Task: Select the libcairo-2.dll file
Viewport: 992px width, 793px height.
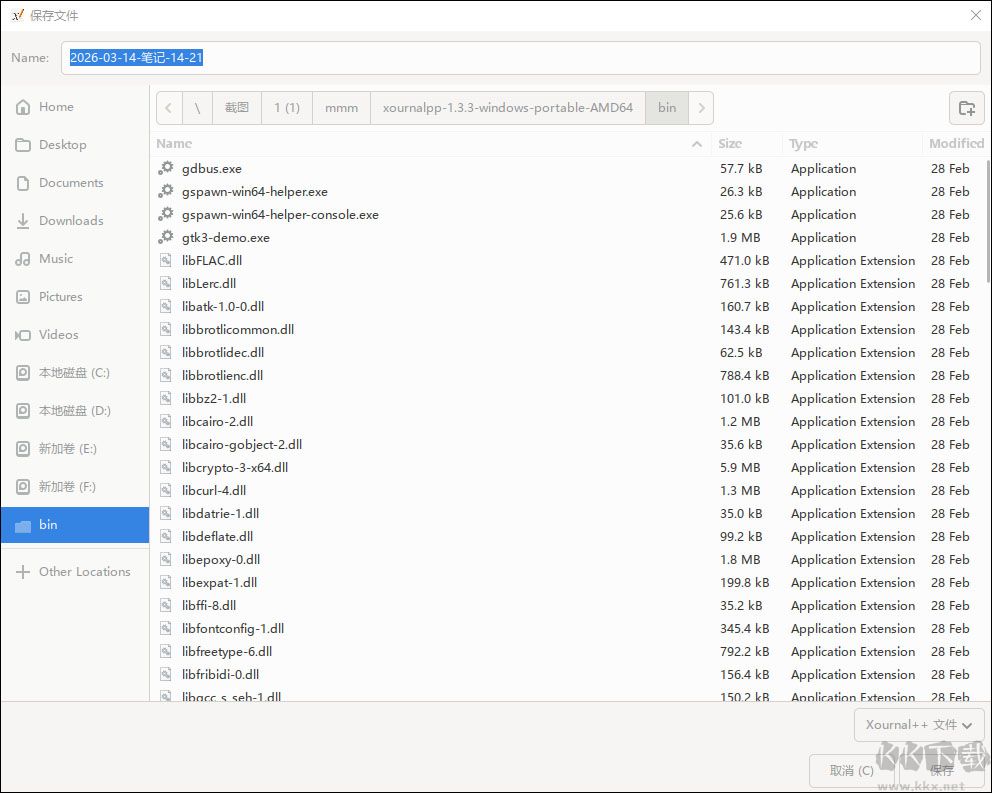Action: point(568,421)
